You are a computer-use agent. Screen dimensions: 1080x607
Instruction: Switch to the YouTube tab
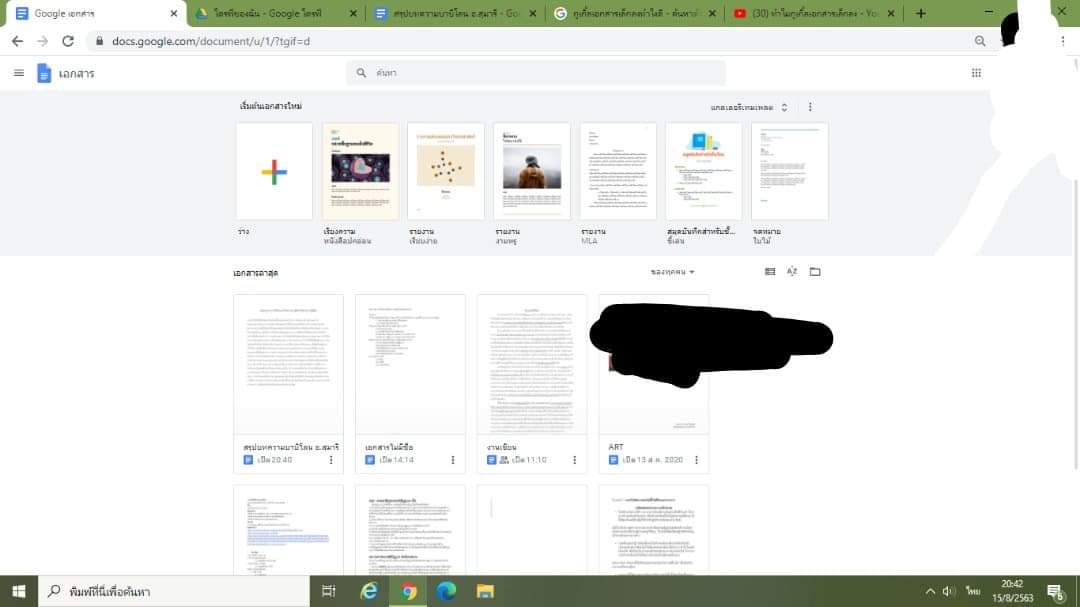click(814, 13)
